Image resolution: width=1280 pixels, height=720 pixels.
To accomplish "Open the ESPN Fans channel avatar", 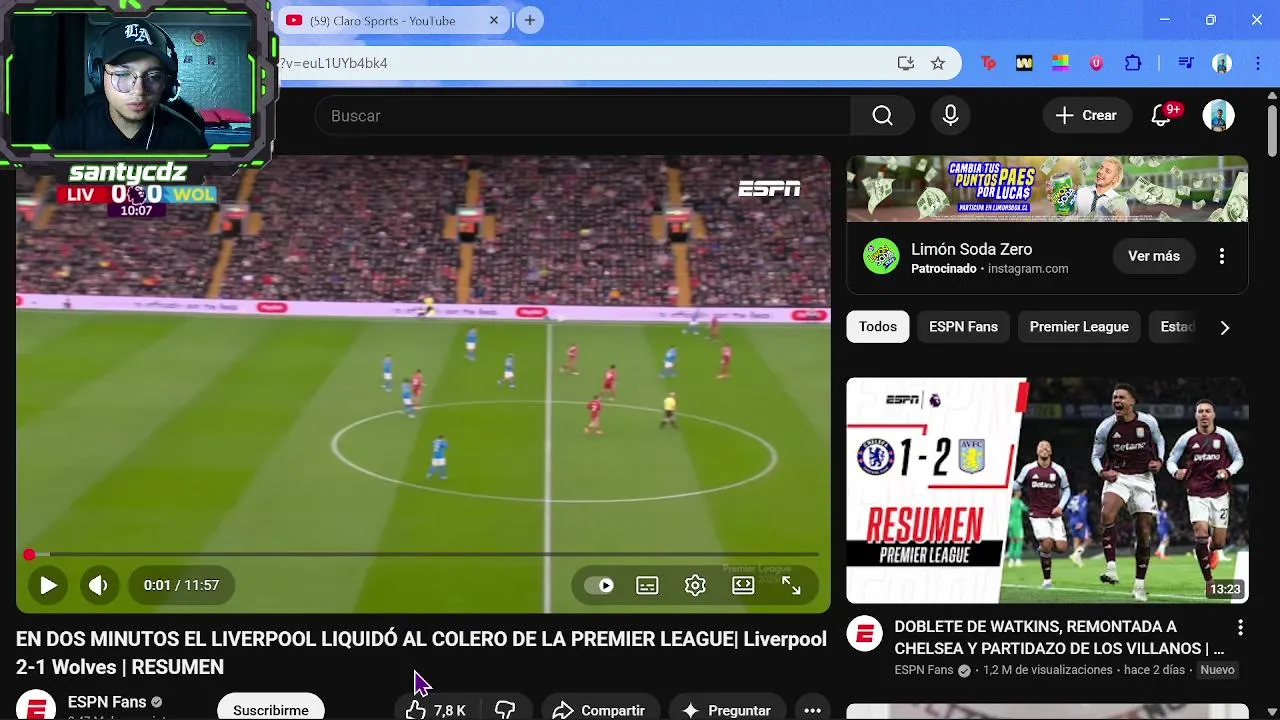I will [35, 706].
